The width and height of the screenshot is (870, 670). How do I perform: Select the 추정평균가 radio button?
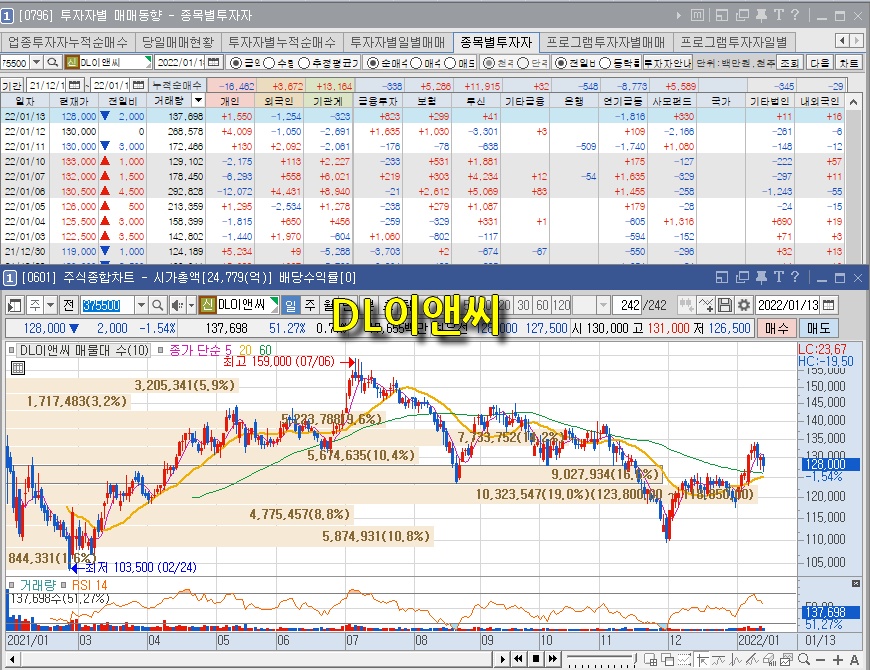click(x=304, y=63)
